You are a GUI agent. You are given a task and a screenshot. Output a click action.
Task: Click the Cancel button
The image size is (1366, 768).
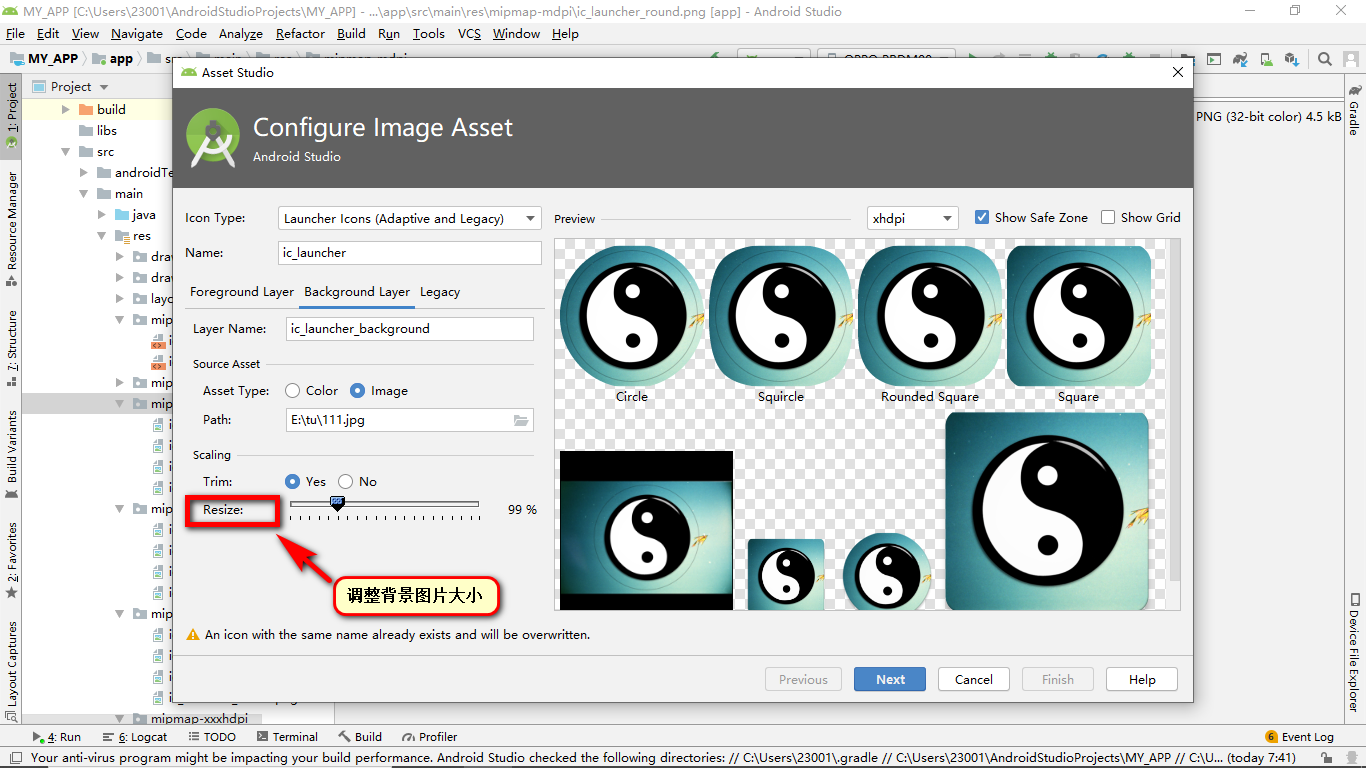[973, 679]
